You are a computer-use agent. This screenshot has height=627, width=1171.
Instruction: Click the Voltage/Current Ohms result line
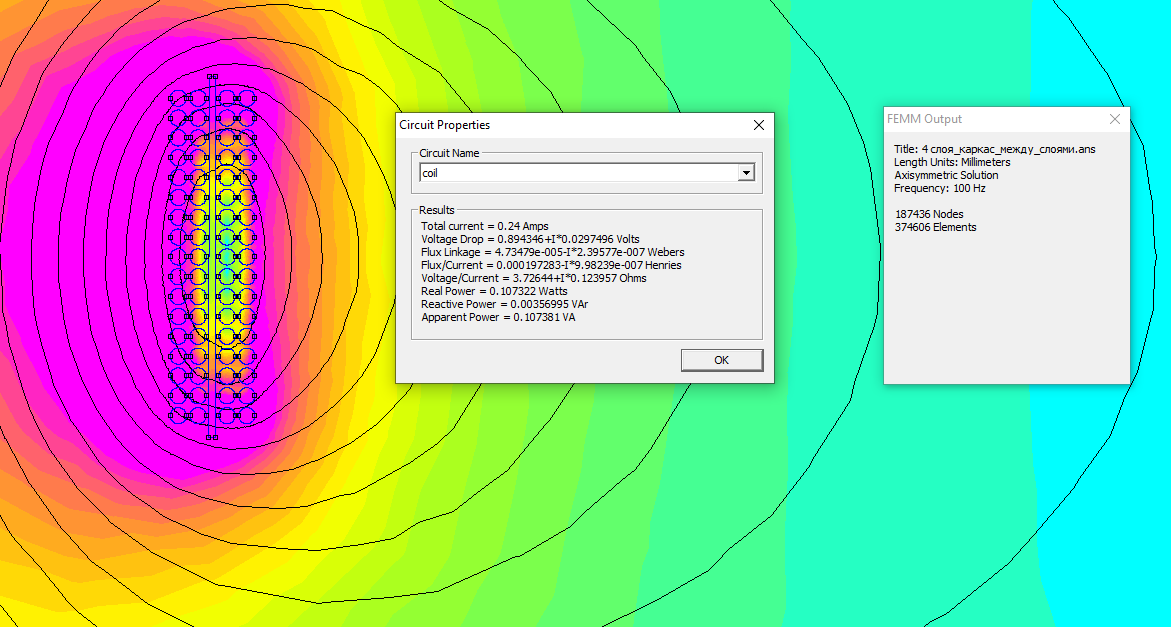pos(534,278)
